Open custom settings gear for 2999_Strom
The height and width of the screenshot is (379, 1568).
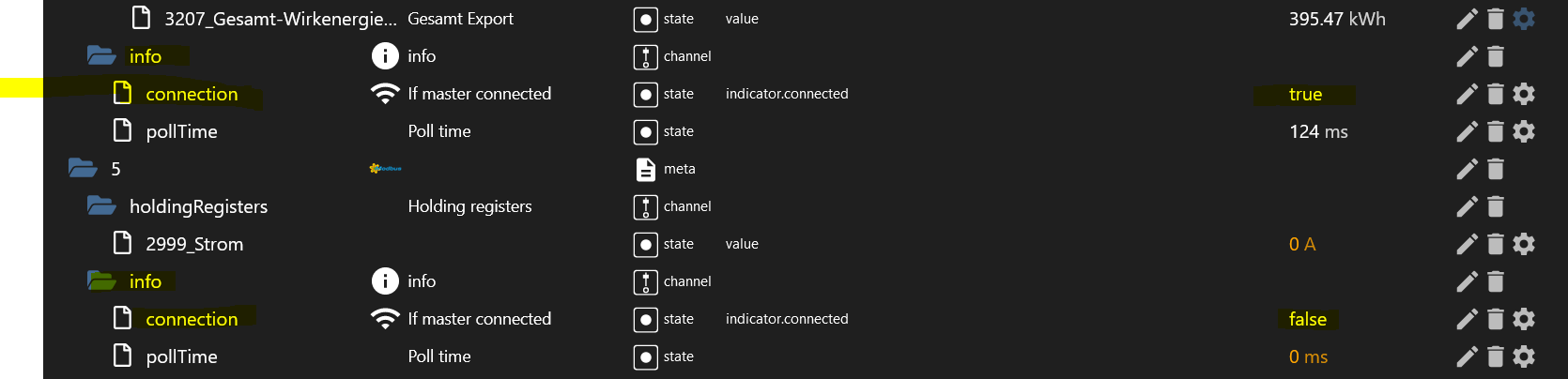click(x=1524, y=244)
